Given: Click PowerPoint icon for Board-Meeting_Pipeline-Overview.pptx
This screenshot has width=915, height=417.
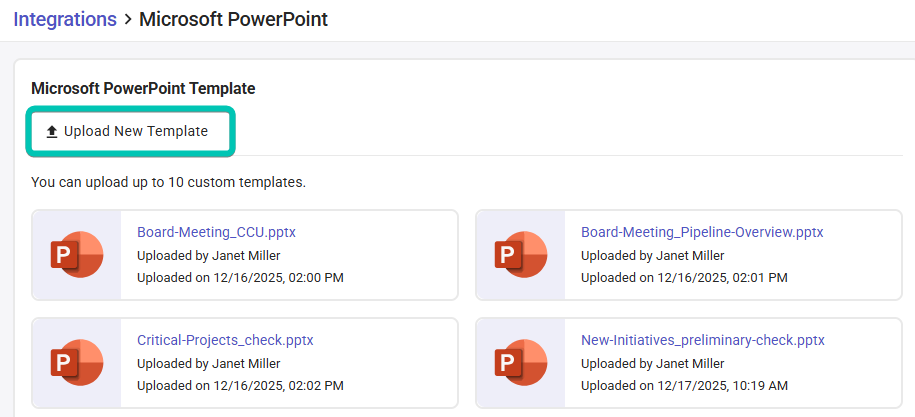Looking at the screenshot, I should point(521,255).
